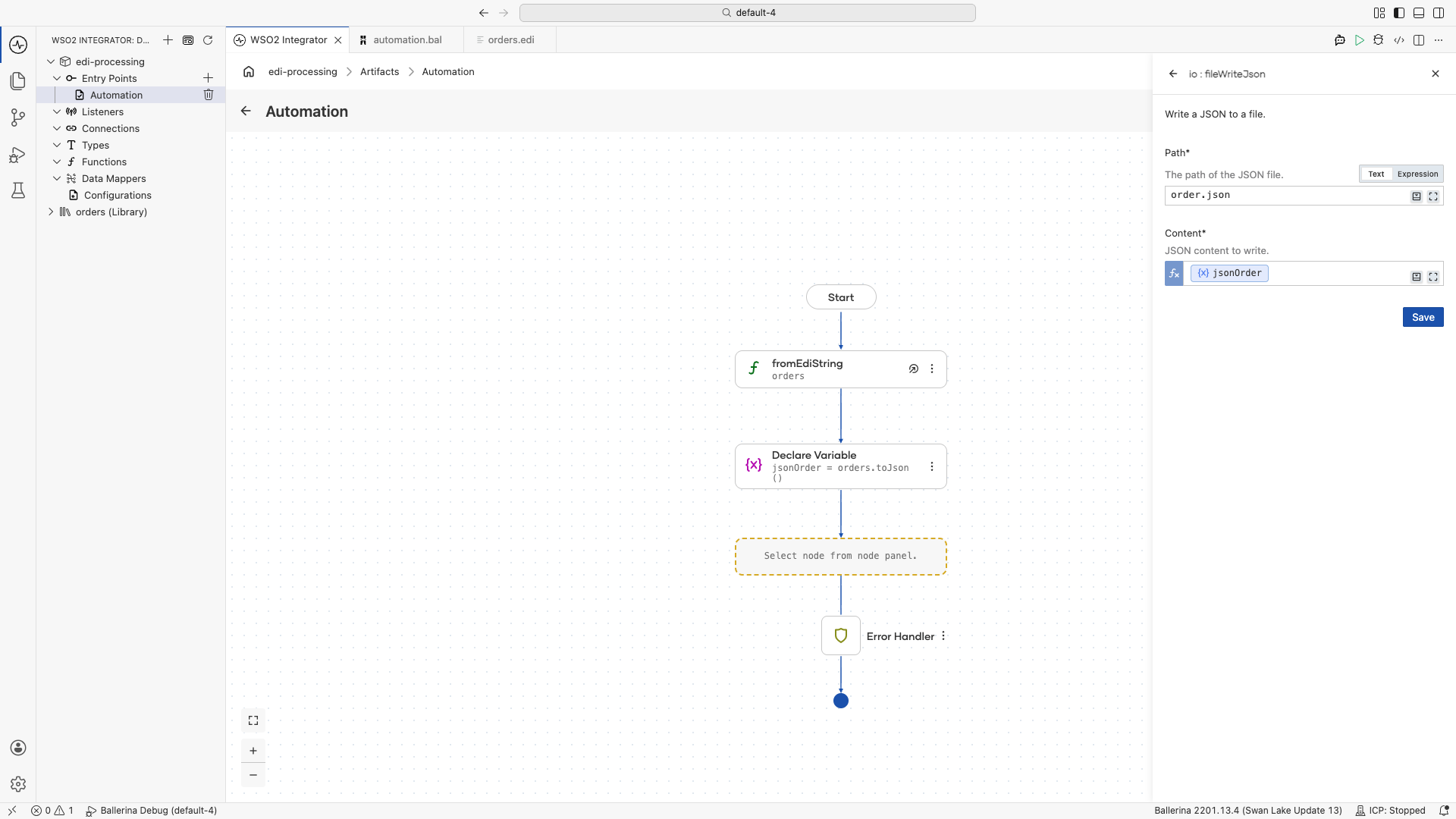Screen dimensions: 1456x819
Task: Expand the Path field editor
Action: 1433,196
